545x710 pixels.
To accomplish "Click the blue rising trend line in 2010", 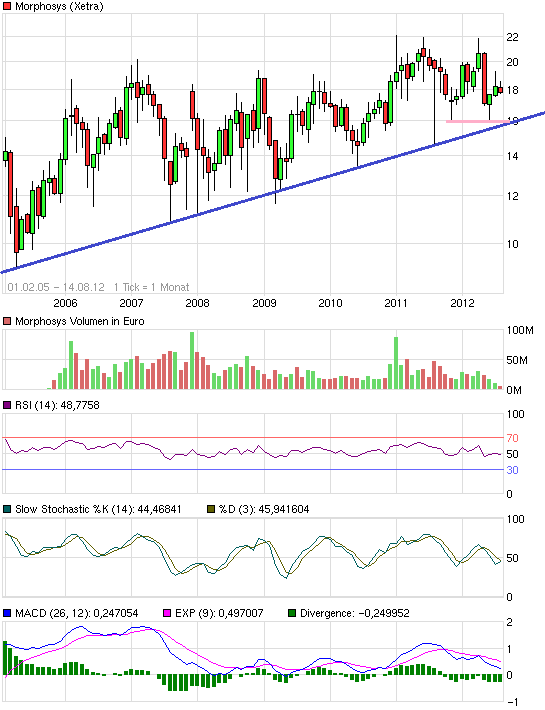I will point(362,166).
